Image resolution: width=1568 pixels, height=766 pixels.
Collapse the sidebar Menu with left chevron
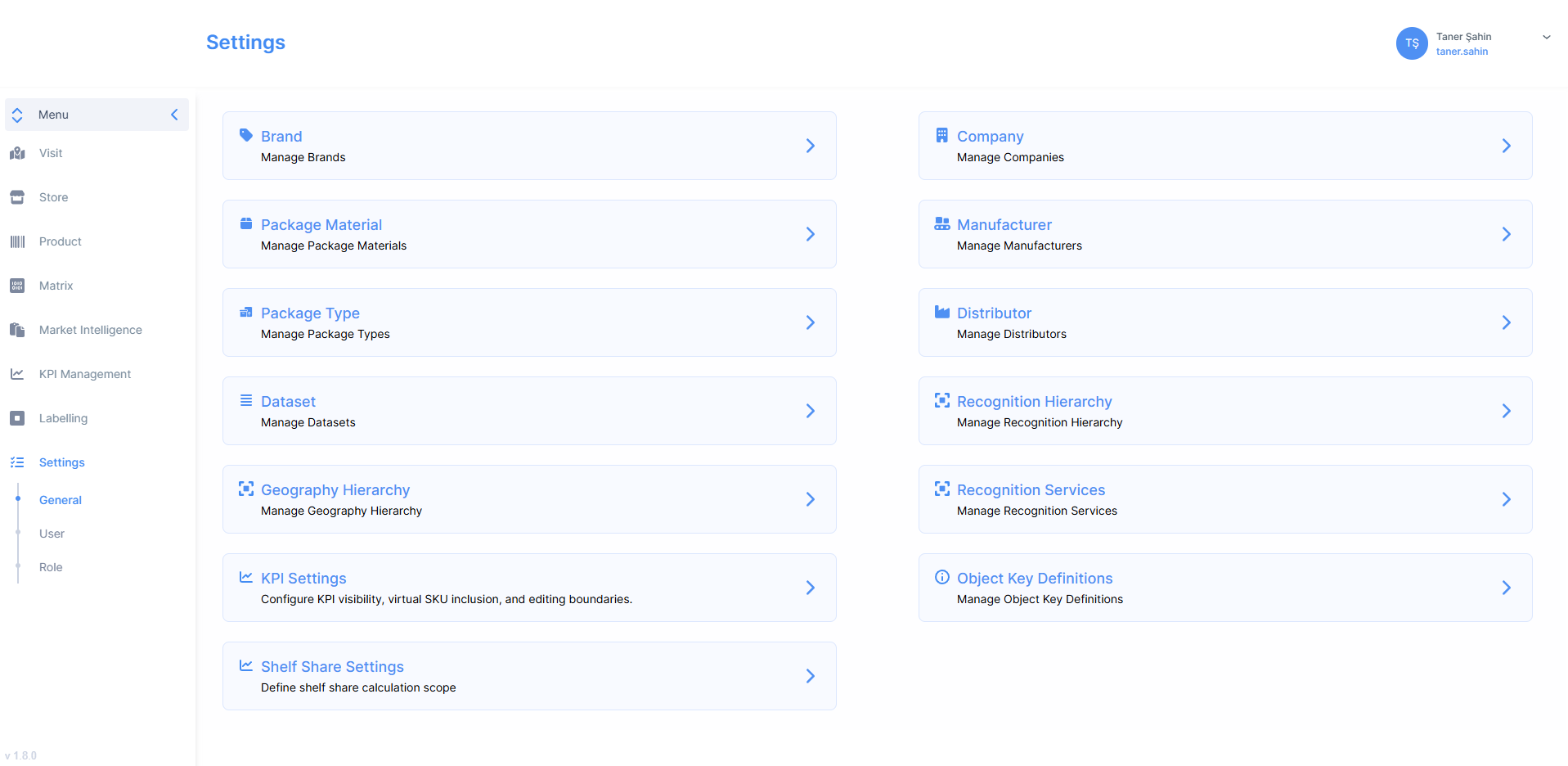click(x=174, y=115)
